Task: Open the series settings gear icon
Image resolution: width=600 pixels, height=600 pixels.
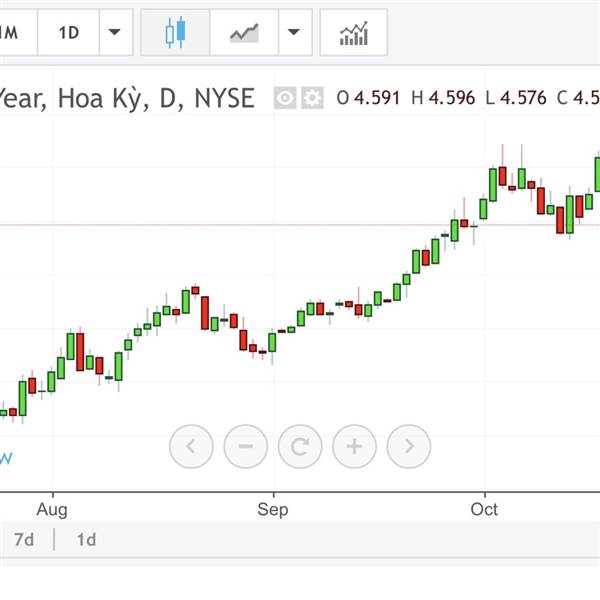Action: (x=312, y=98)
